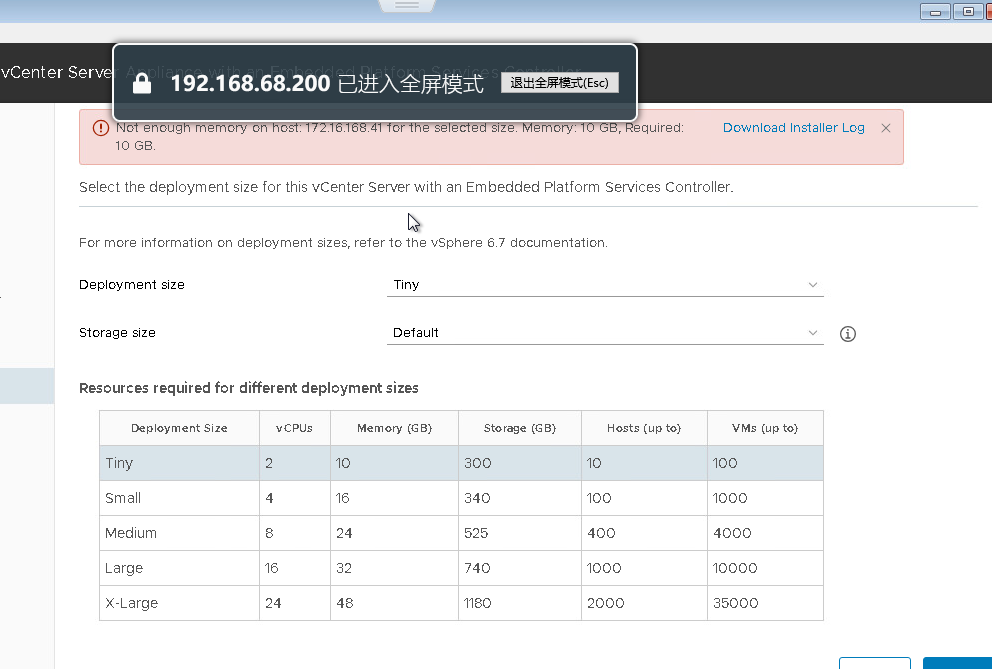Click the vSphere 6.7 documentation sentence

343,243
